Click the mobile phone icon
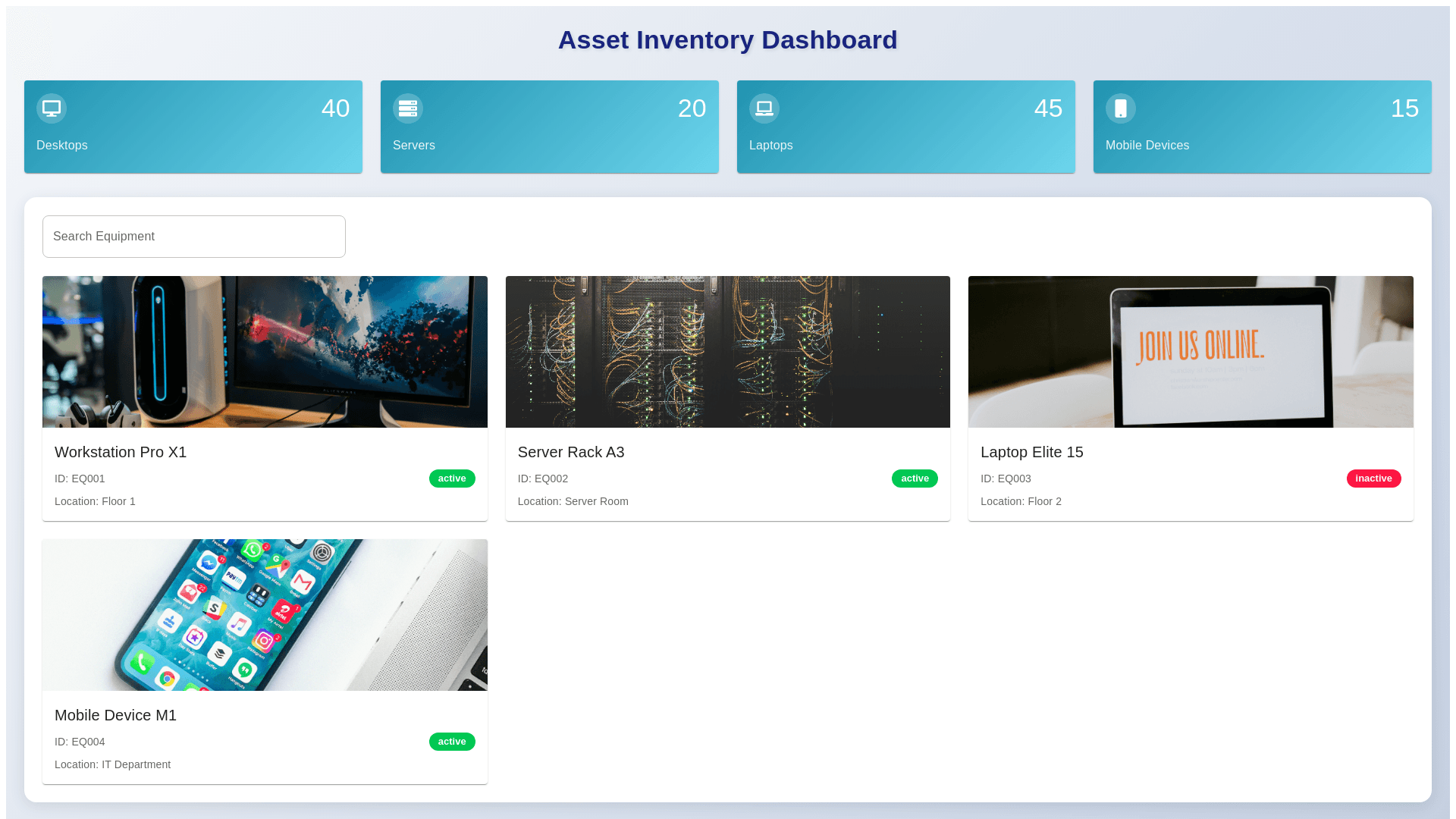1456x819 pixels. (x=1121, y=108)
